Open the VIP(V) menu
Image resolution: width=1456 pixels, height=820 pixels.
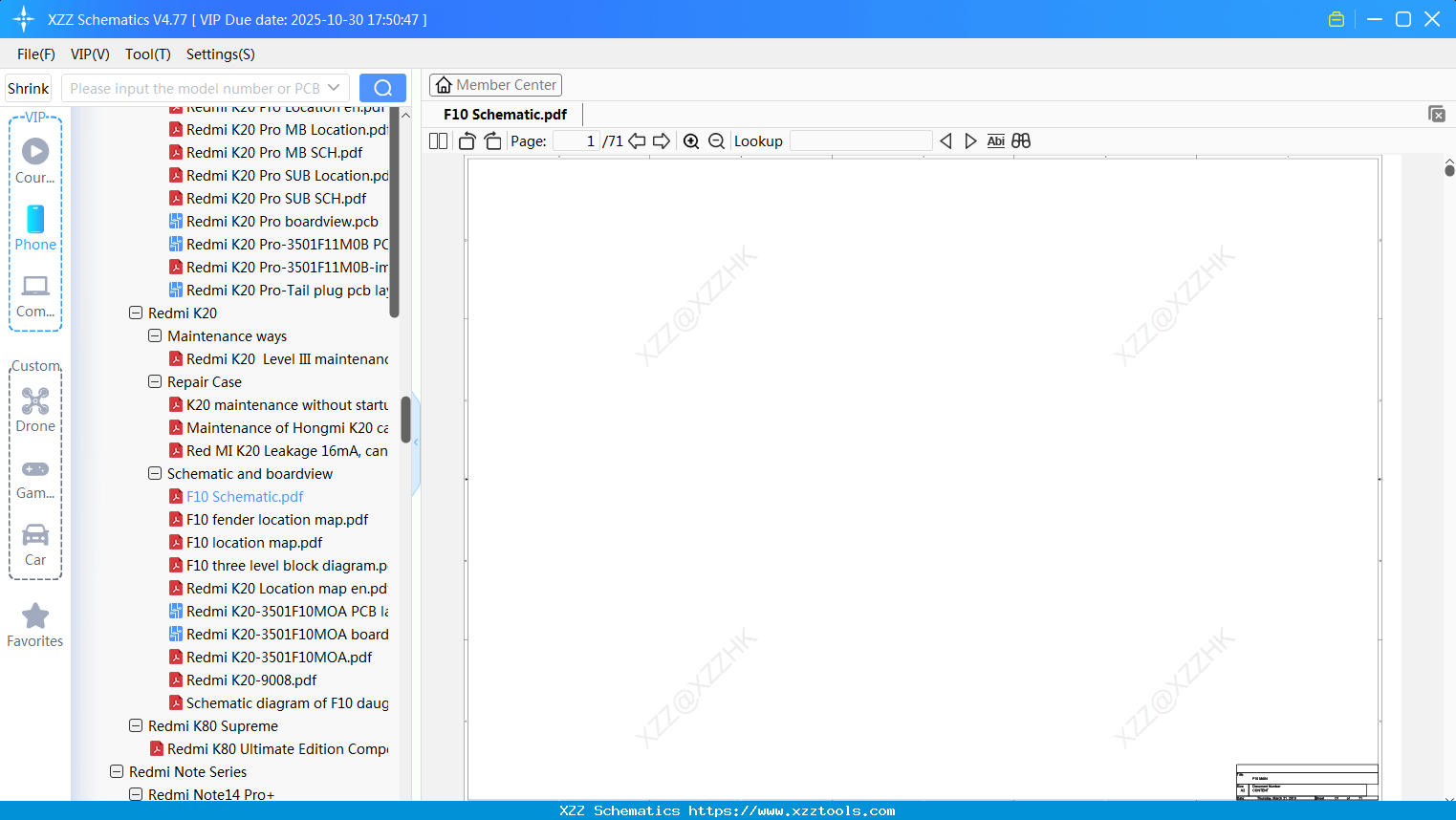[x=90, y=54]
